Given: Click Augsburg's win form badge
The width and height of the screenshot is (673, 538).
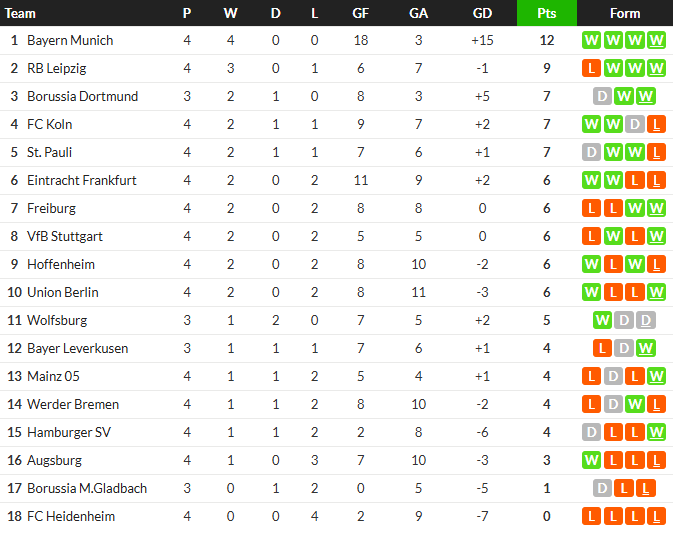Looking at the screenshot, I should tap(591, 461).
